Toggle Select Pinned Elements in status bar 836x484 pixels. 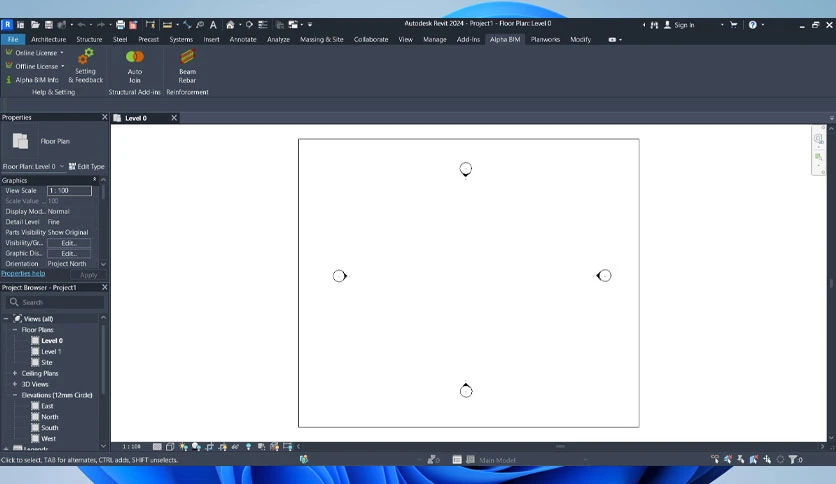click(x=741, y=459)
